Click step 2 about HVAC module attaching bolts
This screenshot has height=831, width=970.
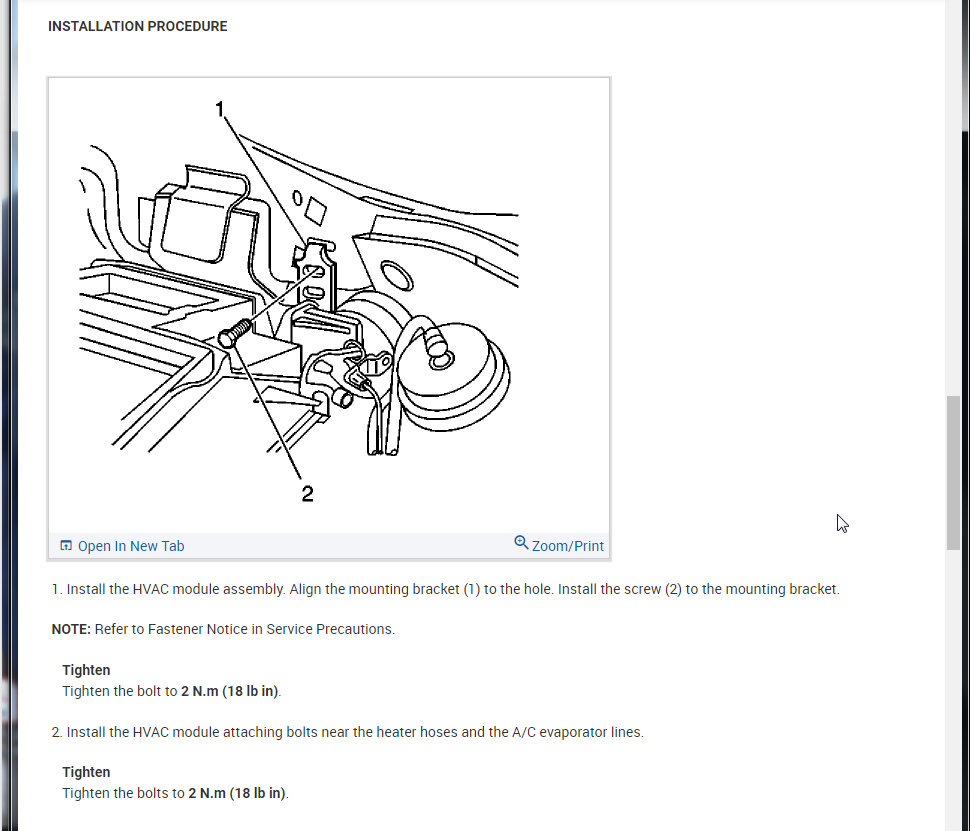348,732
